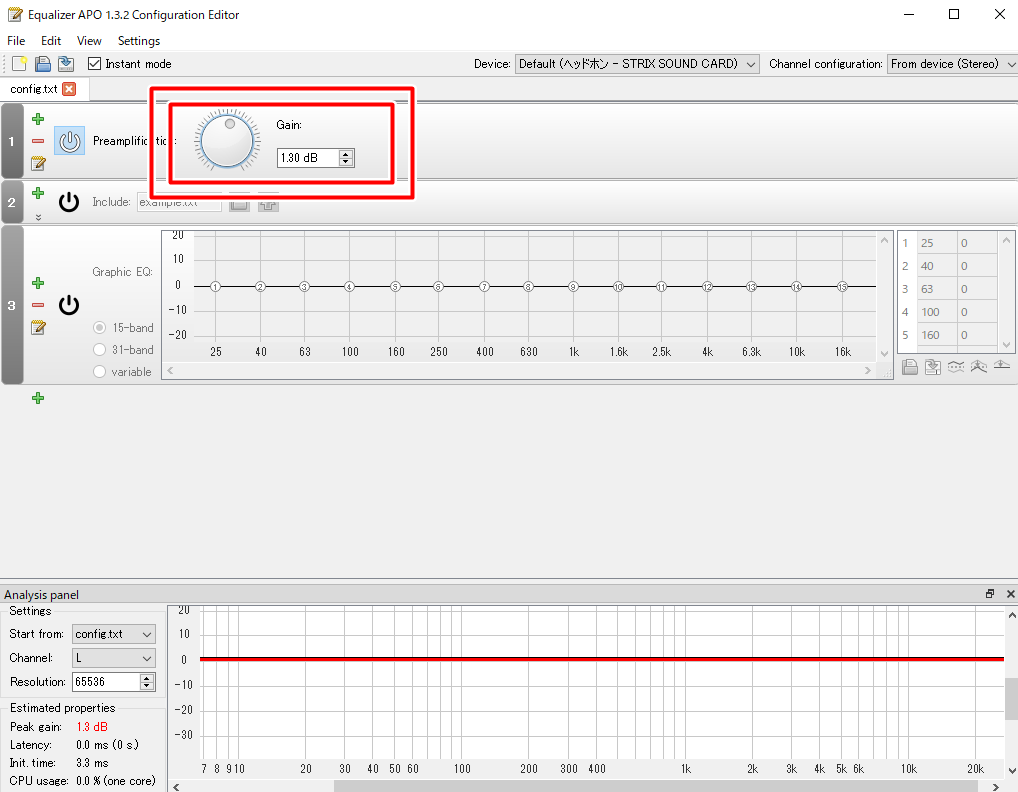Toggle power for the Preamplification filter
This screenshot has height=792, width=1018.
tap(69, 141)
